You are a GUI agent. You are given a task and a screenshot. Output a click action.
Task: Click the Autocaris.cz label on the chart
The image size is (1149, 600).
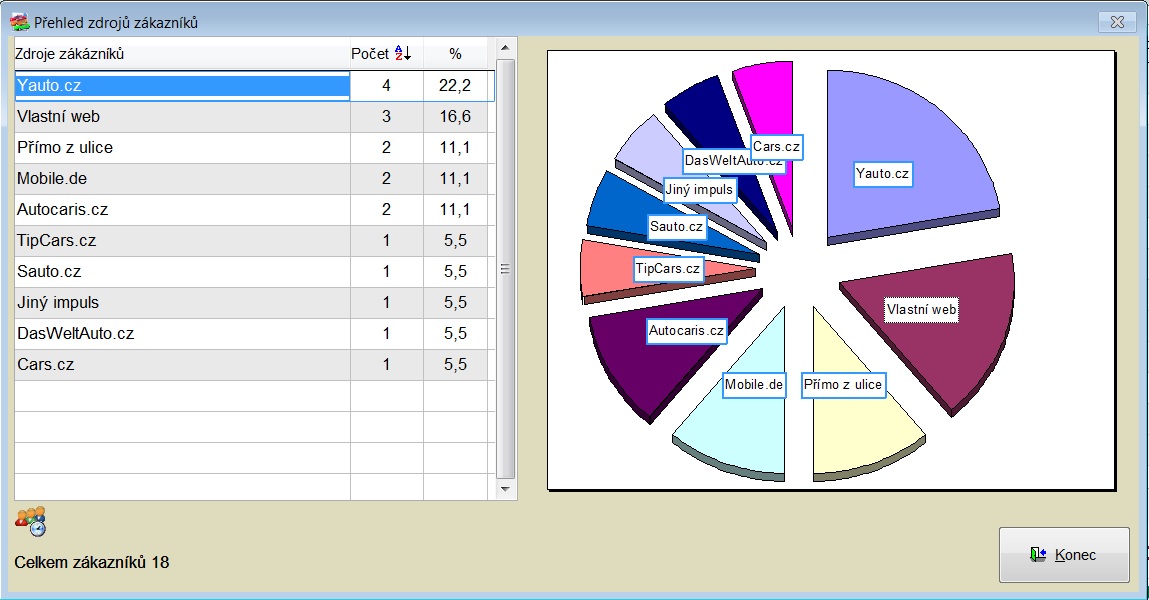[x=686, y=330]
